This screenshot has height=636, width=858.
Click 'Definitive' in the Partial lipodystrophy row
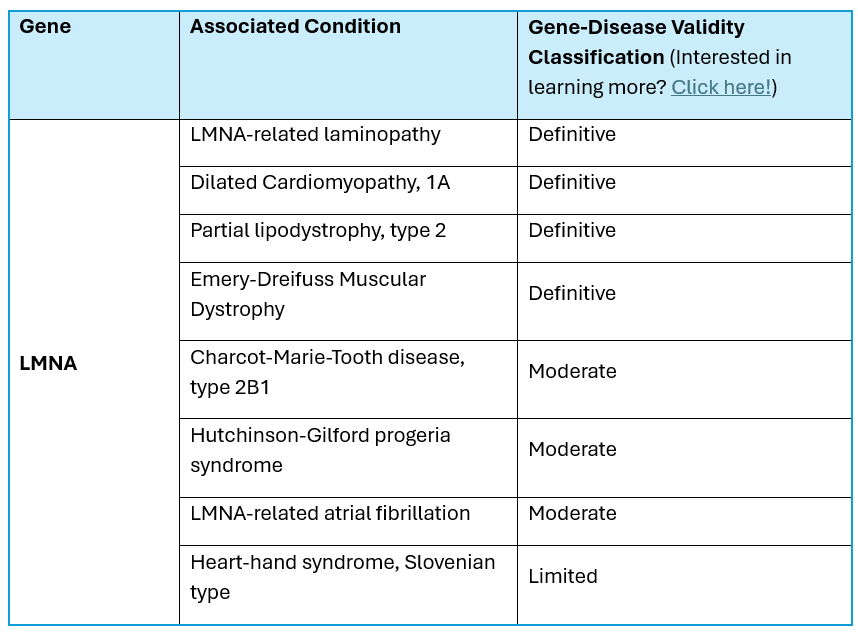572,230
